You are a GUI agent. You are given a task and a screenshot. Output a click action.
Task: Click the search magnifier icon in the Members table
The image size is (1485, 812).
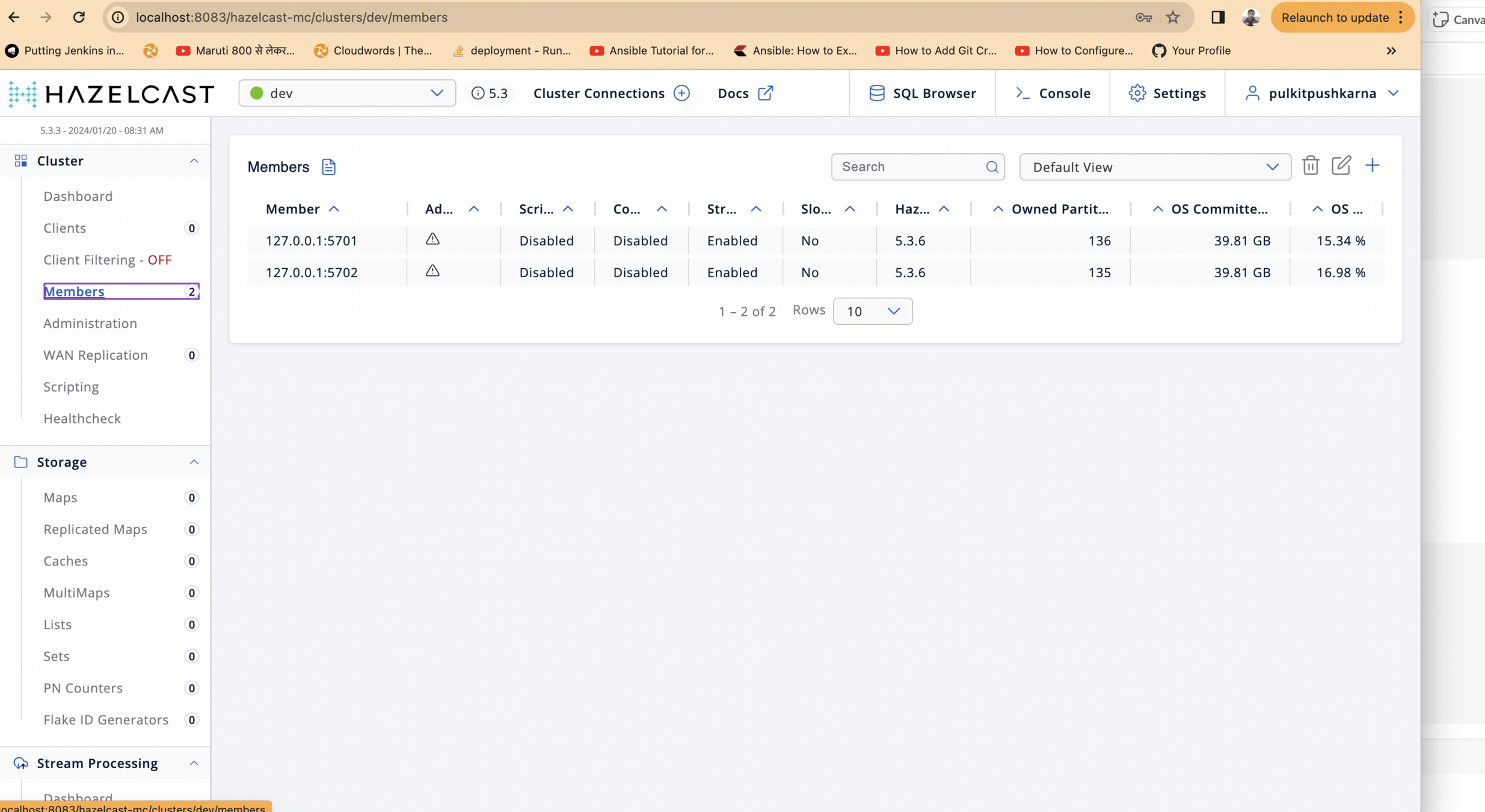[x=992, y=167]
